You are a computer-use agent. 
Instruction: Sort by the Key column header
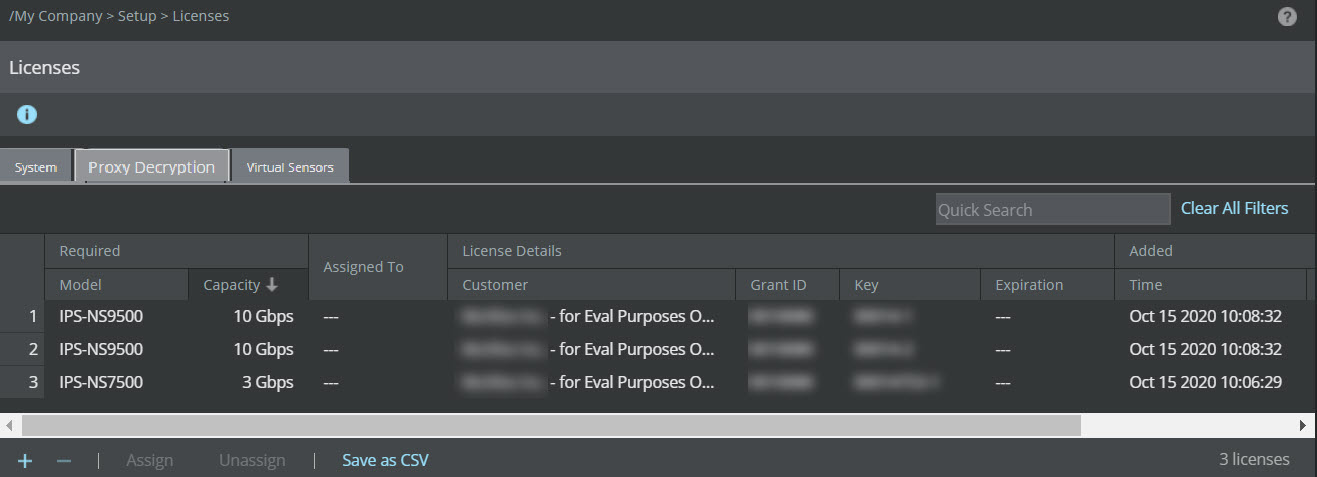pos(910,285)
